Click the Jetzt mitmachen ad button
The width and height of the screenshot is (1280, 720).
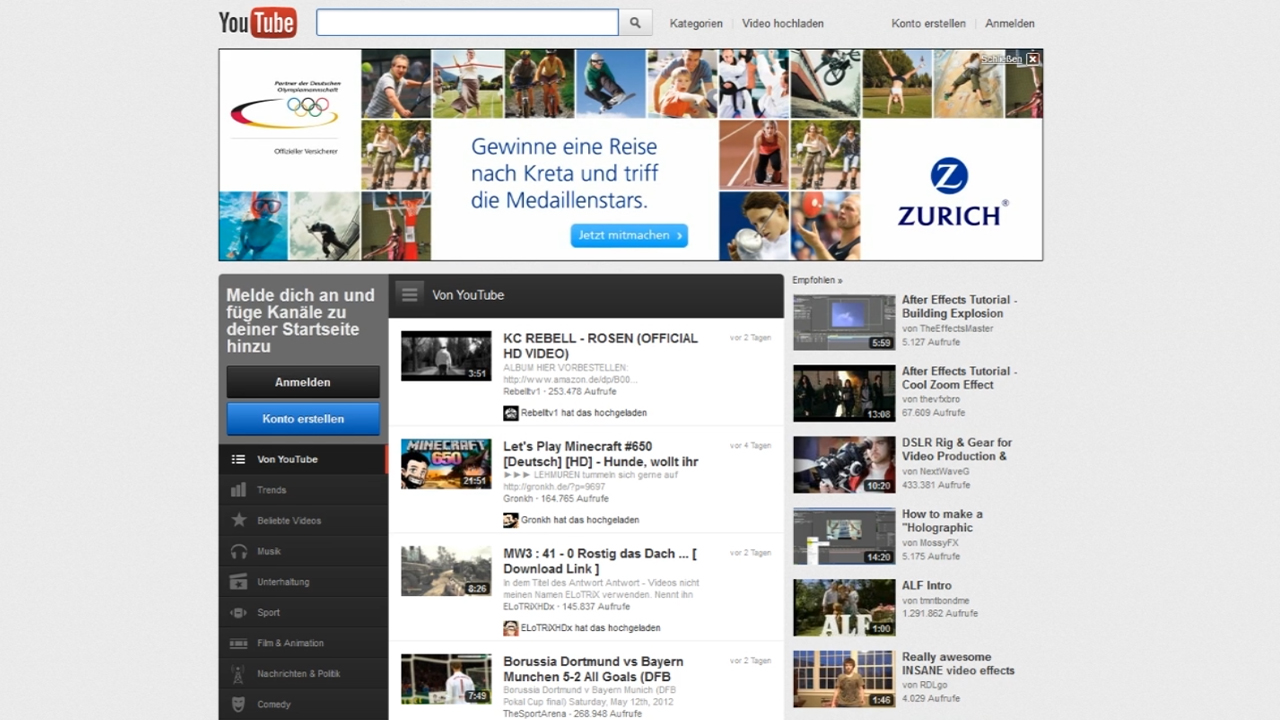(x=629, y=236)
